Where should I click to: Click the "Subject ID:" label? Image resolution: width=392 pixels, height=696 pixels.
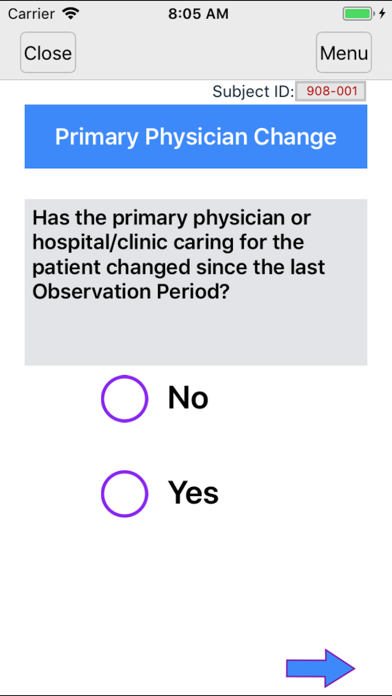coord(253,91)
